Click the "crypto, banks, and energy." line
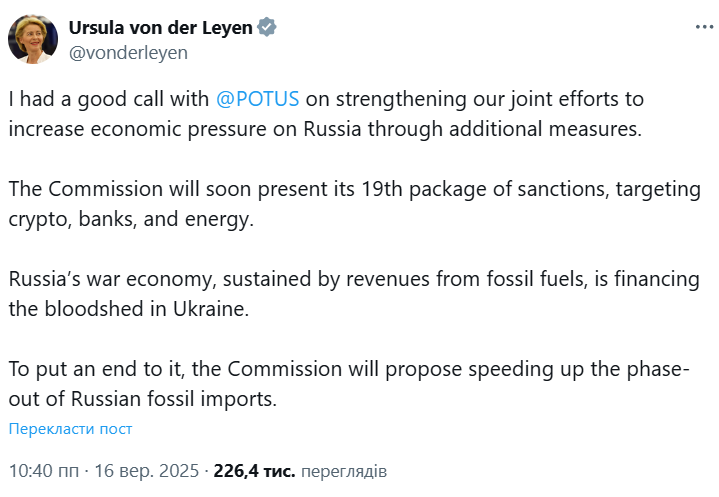Screen dimensions: 719x497 click(x=131, y=220)
